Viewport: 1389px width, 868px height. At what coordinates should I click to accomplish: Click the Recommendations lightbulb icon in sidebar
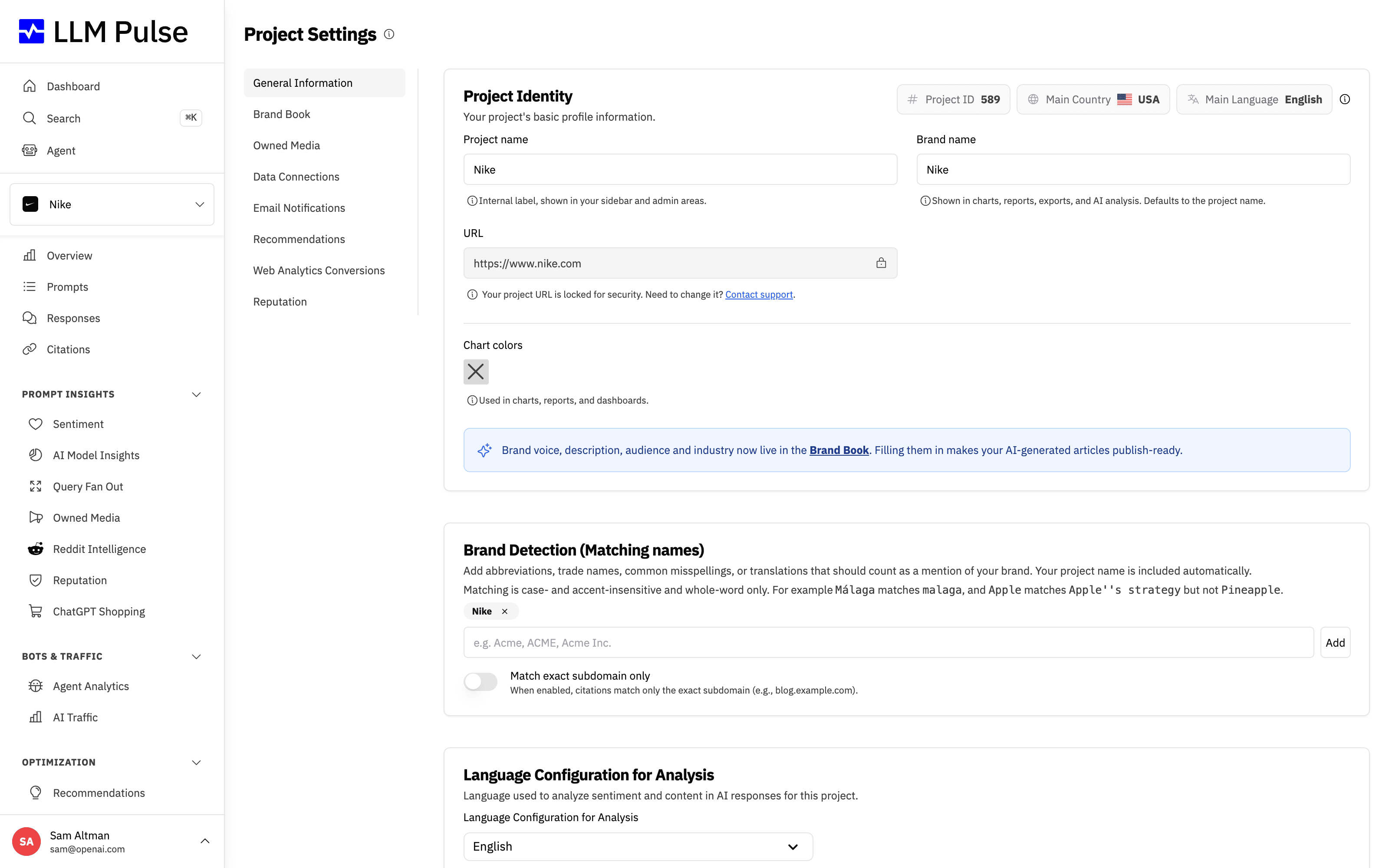point(36,793)
